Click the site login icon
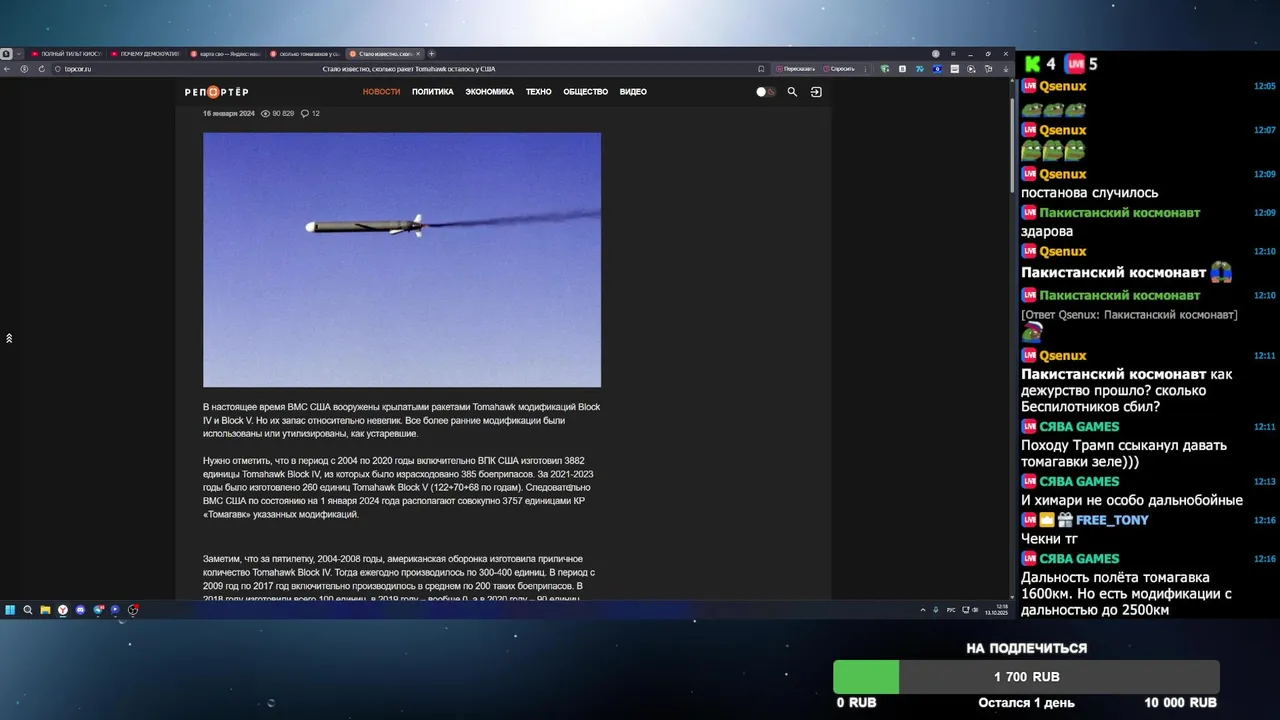This screenshot has height=720, width=1280. 816,92
